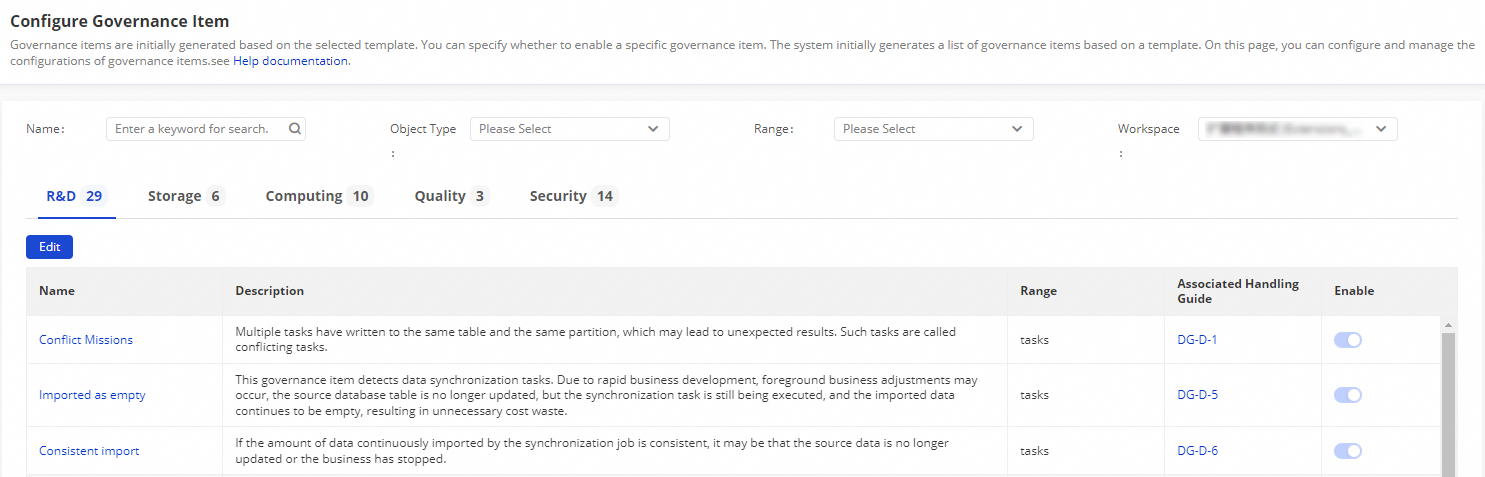Open the Object Type dropdown
This screenshot has height=477, width=1485.
click(569, 129)
